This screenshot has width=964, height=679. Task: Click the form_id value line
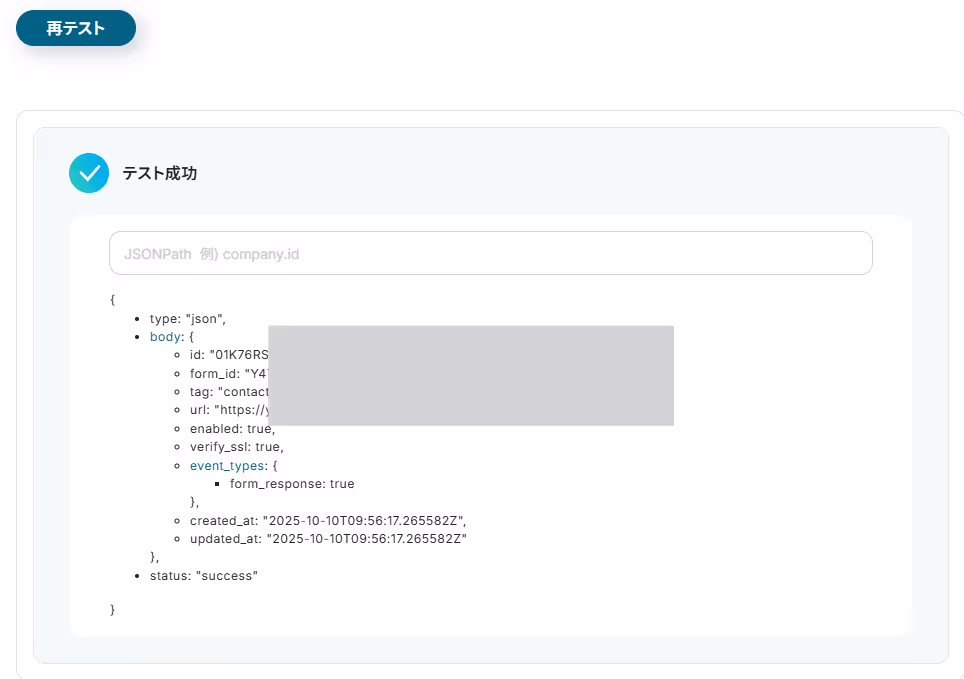[229, 374]
